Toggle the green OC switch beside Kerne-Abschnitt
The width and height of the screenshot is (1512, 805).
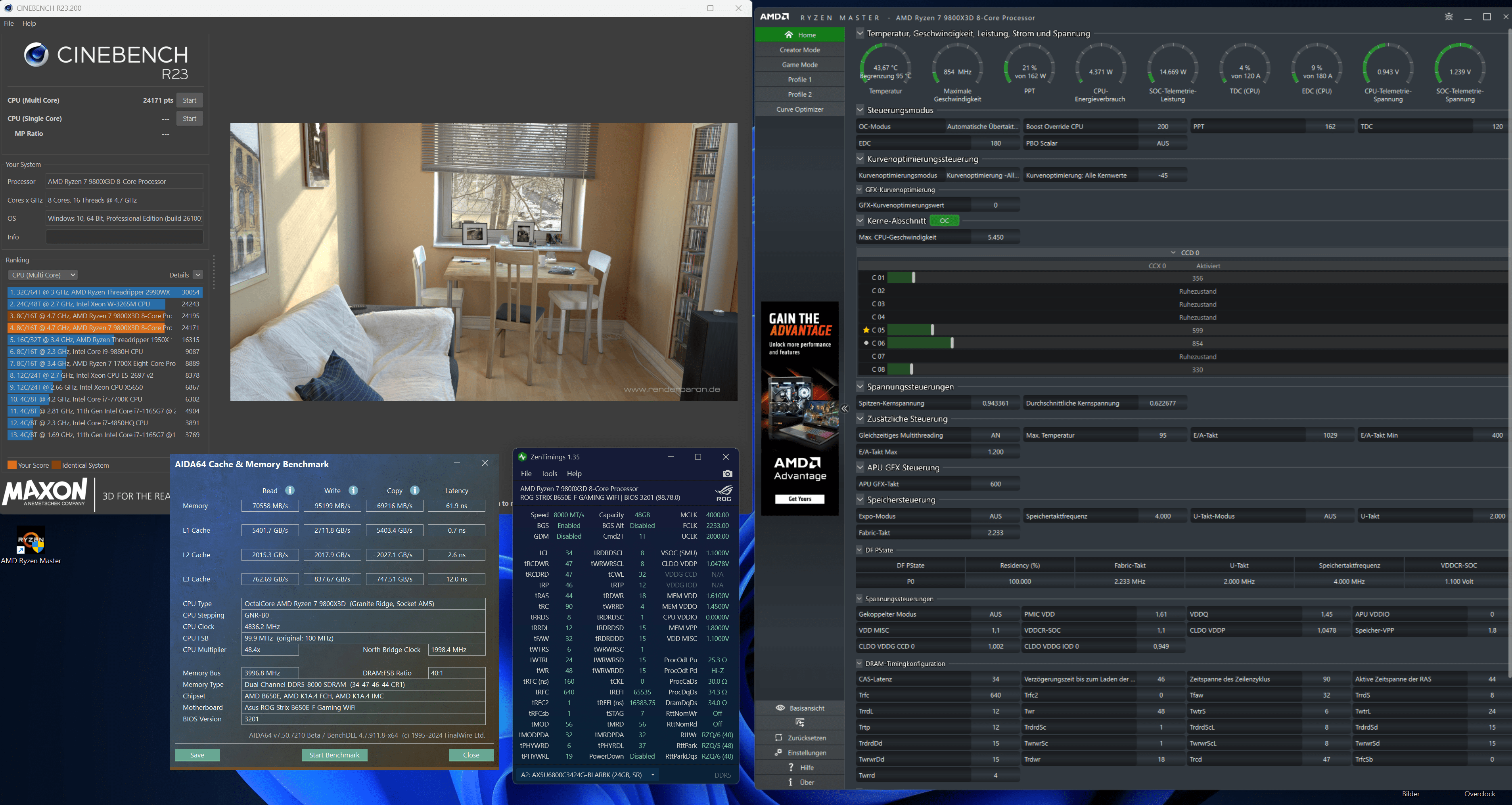(945, 221)
